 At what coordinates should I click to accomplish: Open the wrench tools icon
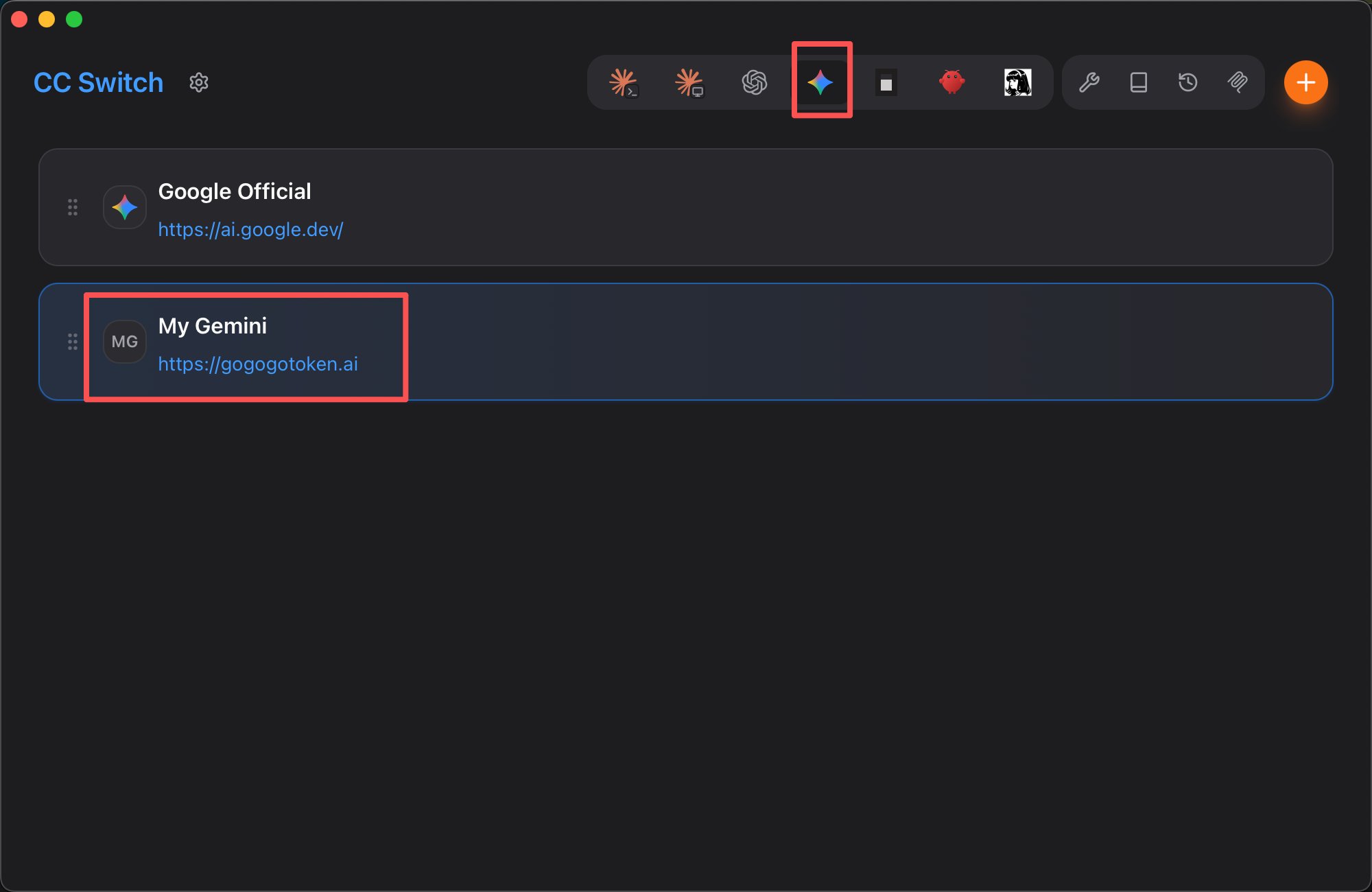pyautogui.click(x=1089, y=83)
